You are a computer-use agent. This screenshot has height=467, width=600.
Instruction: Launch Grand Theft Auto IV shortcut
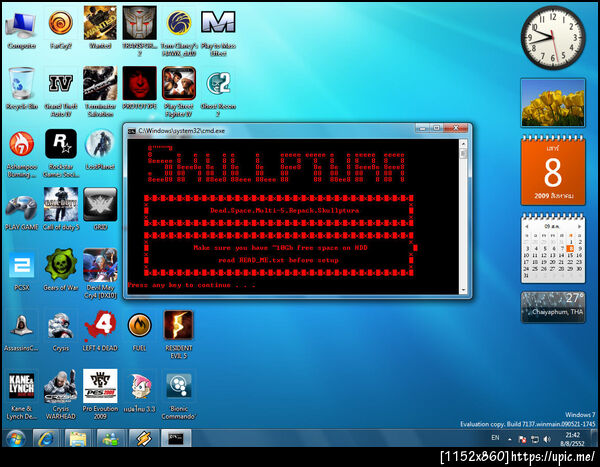pos(61,93)
